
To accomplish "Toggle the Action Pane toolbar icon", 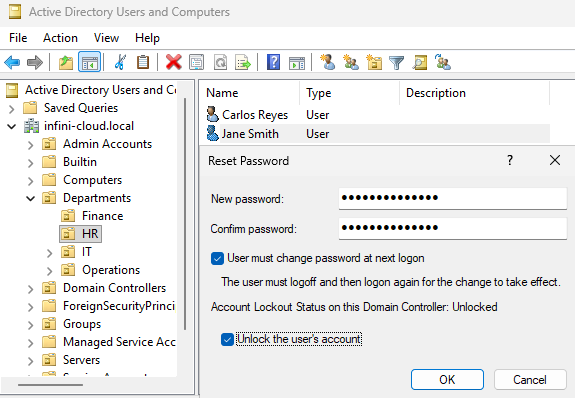I will 297,62.
